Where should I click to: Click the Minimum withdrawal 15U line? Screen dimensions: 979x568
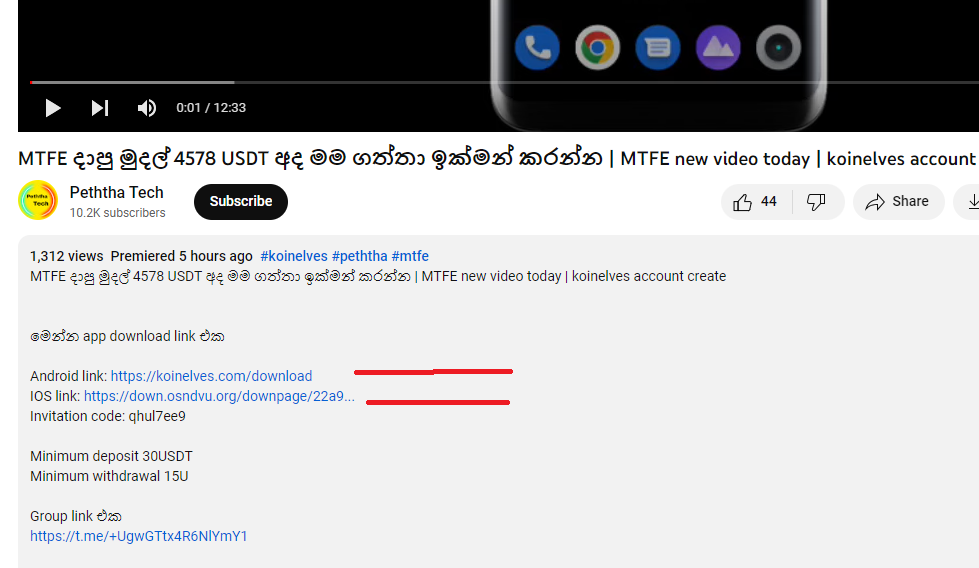109,476
